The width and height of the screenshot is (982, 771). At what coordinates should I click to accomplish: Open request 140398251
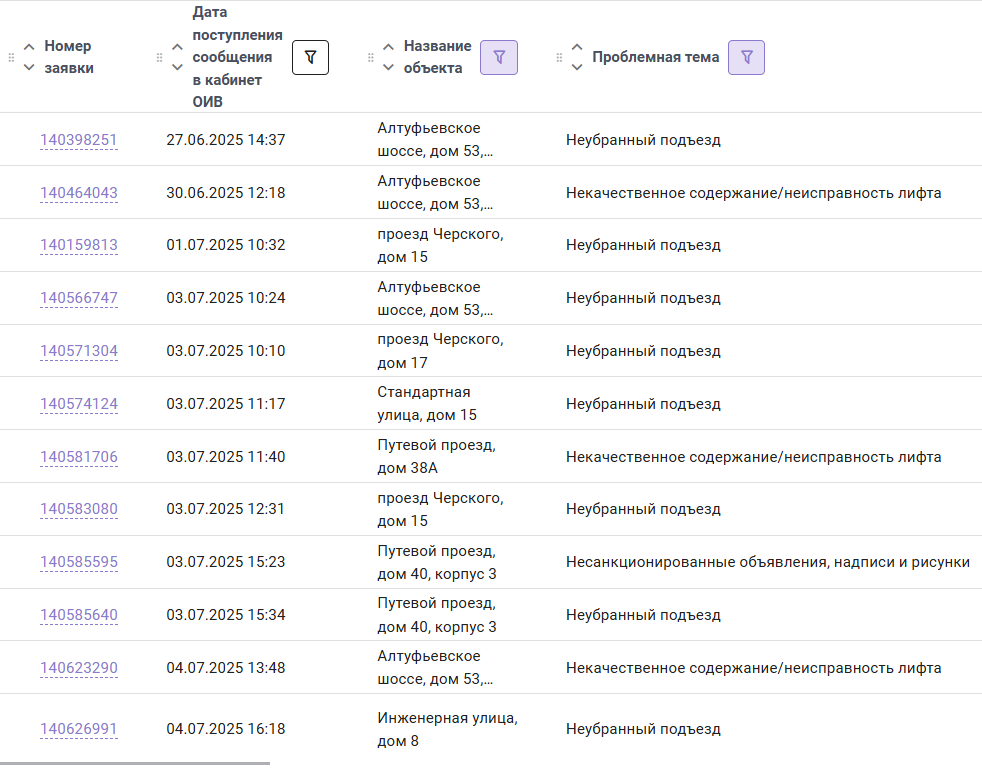79,140
